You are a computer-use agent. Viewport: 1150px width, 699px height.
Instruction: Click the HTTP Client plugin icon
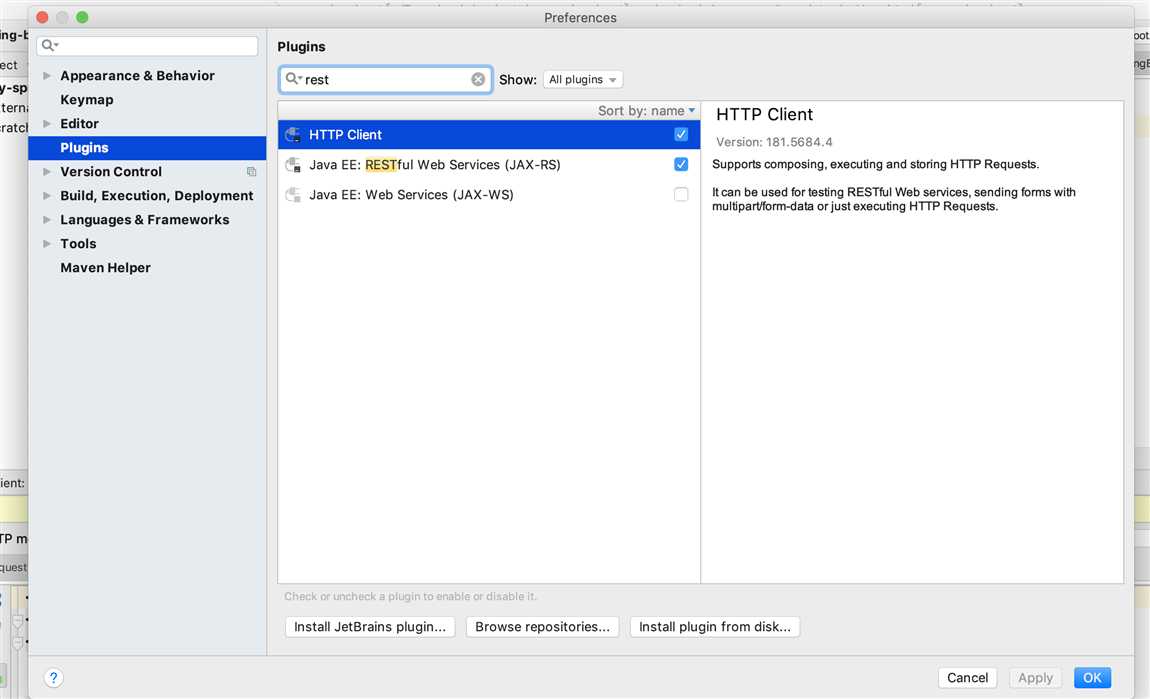point(293,135)
